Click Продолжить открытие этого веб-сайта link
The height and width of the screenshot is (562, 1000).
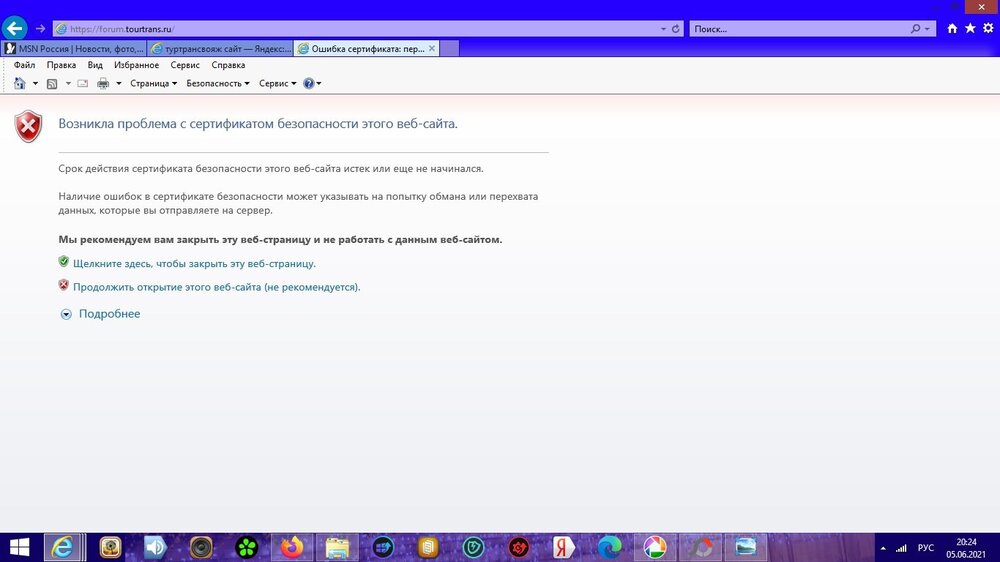(x=216, y=287)
